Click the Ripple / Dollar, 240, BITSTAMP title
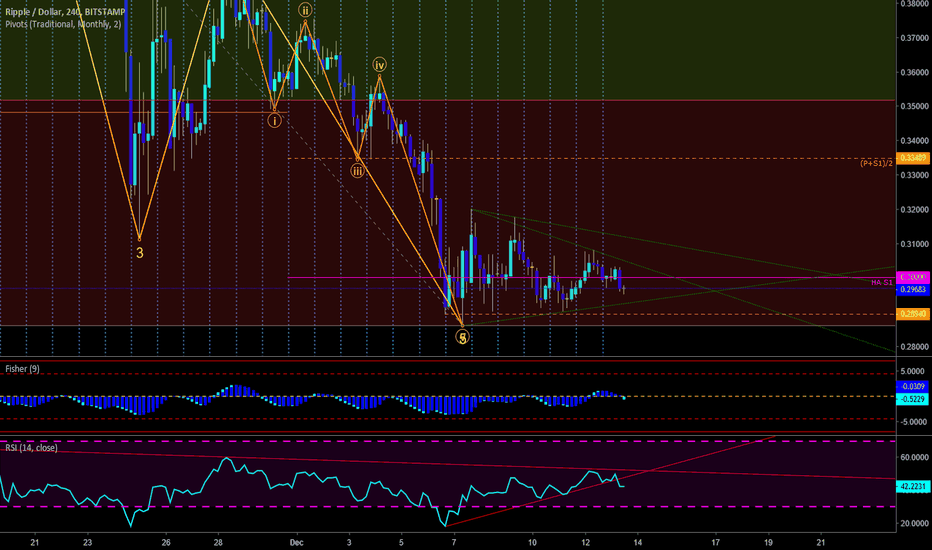This screenshot has width=932, height=550. point(65,12)
